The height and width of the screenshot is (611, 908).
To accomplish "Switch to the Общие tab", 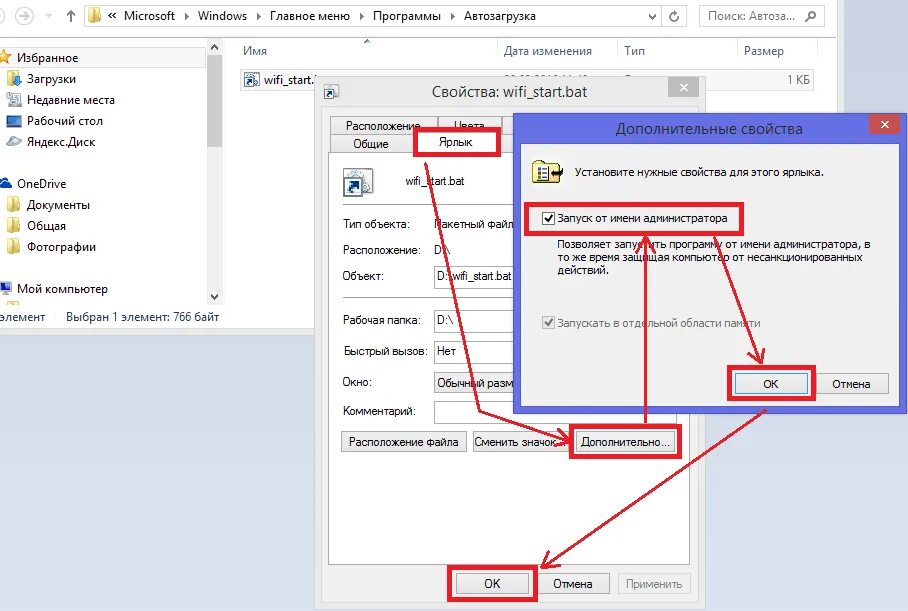I will point(371,144).
